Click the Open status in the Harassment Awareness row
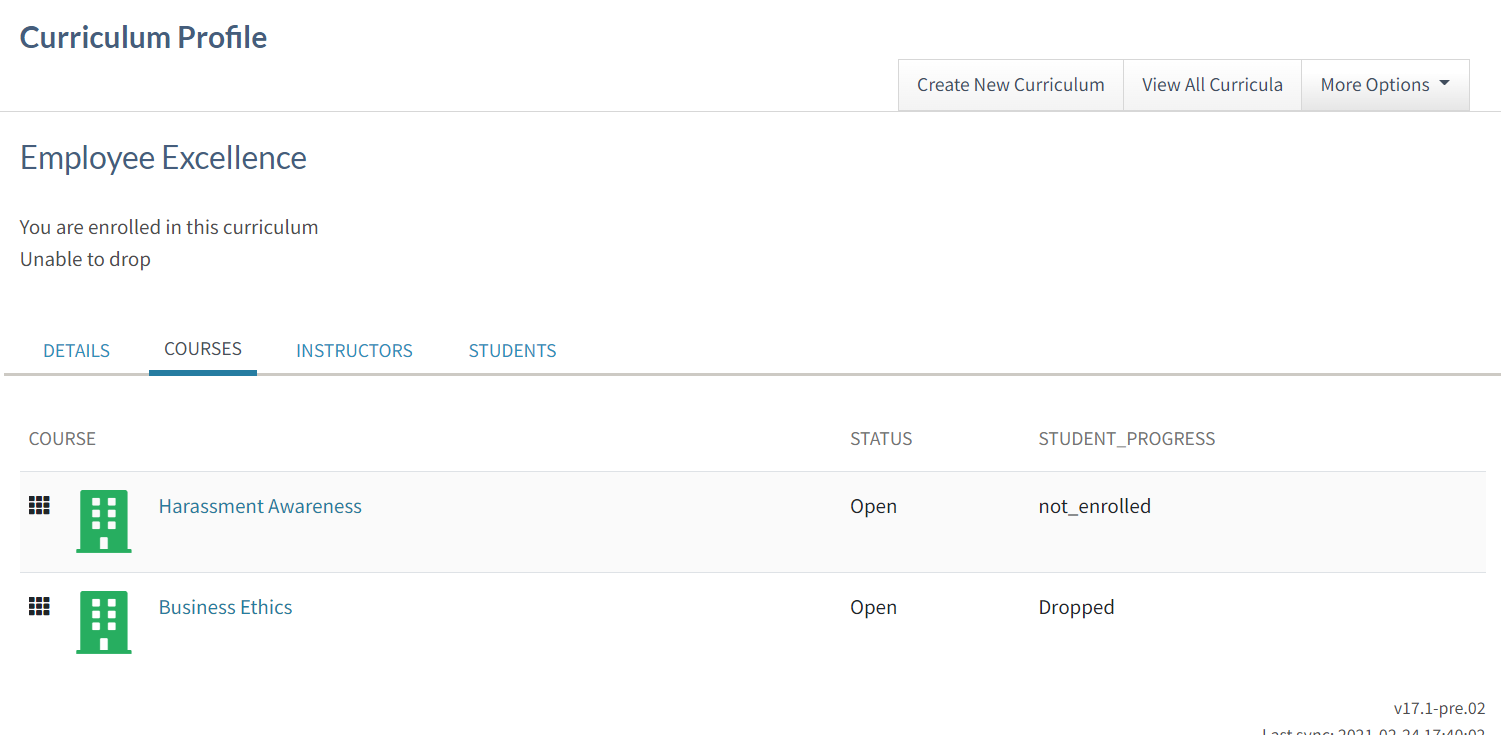This screenshot has width=1501, height=735. (x=873, y=506)
